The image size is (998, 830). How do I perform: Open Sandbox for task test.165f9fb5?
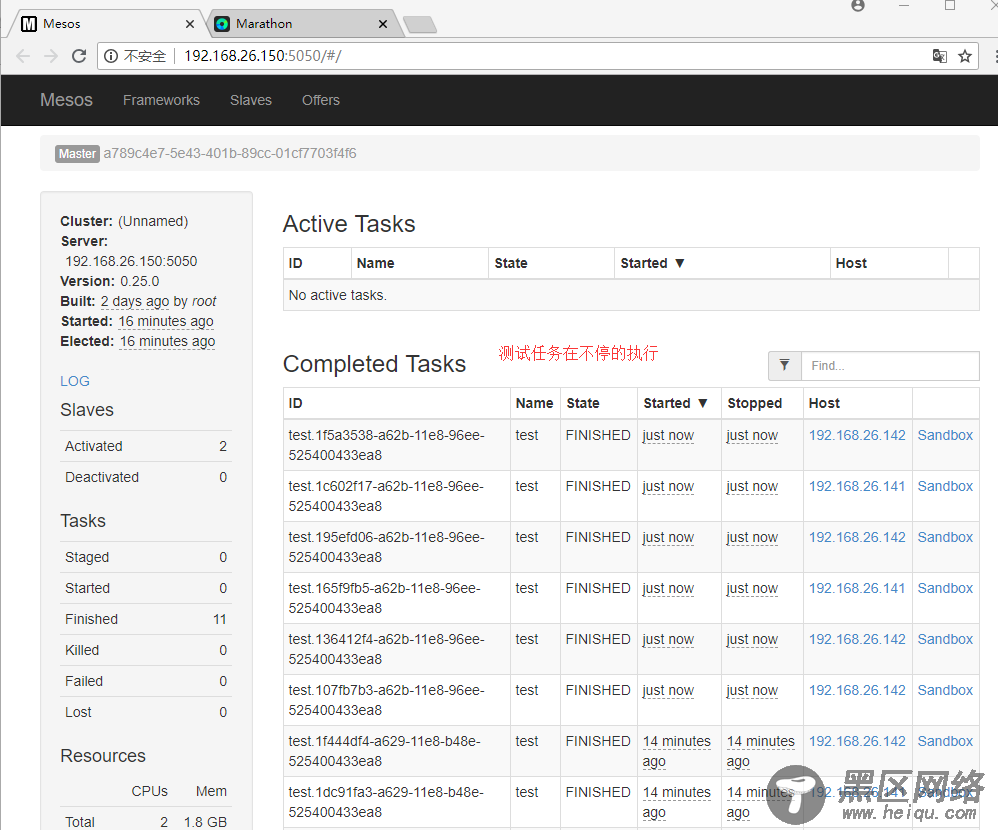pyautogui.click(x=945, y=588)
